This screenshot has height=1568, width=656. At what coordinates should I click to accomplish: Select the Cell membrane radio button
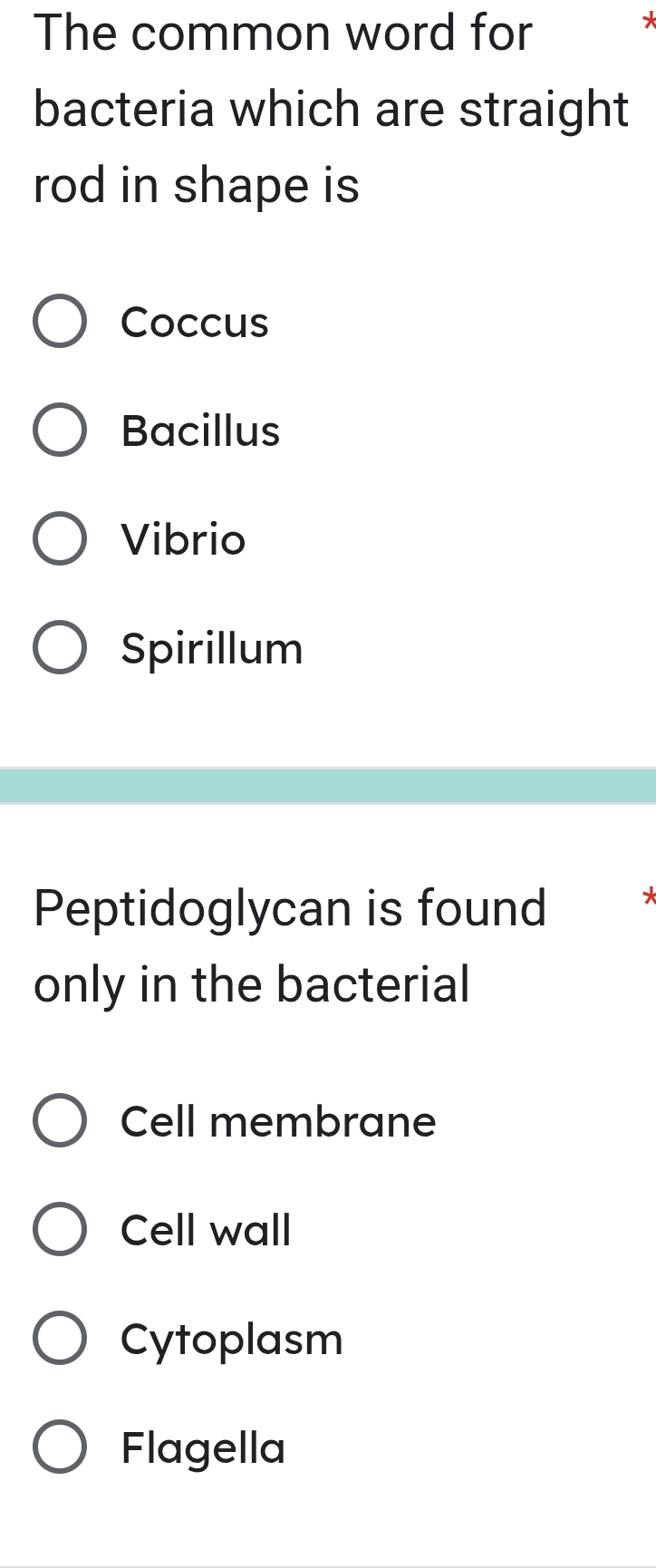[61, 1121]
